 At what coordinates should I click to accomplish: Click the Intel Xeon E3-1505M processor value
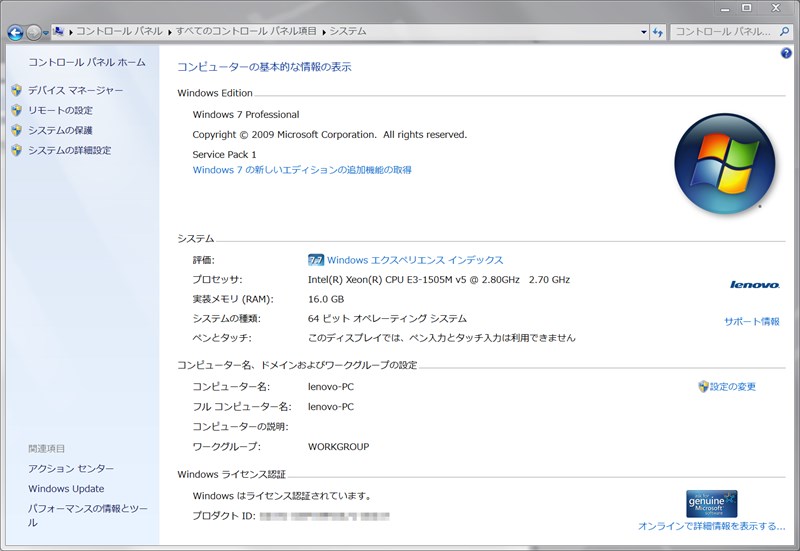[x=439, y=280]
